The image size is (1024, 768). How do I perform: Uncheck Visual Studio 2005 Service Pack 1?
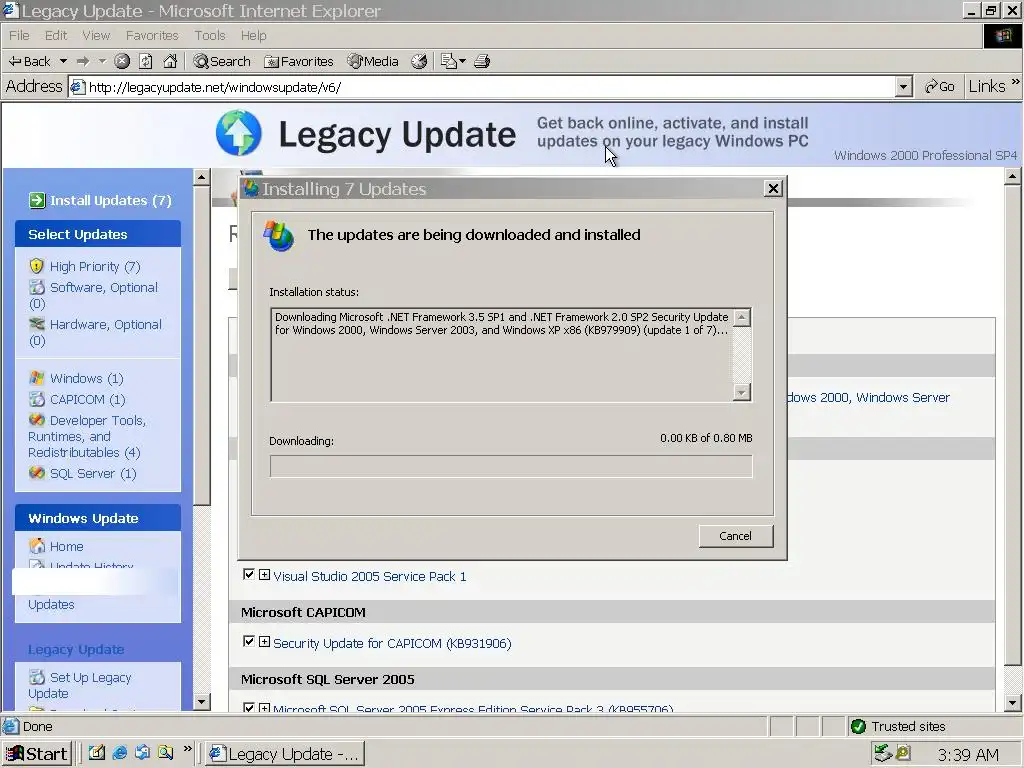[x=248, y=575]
